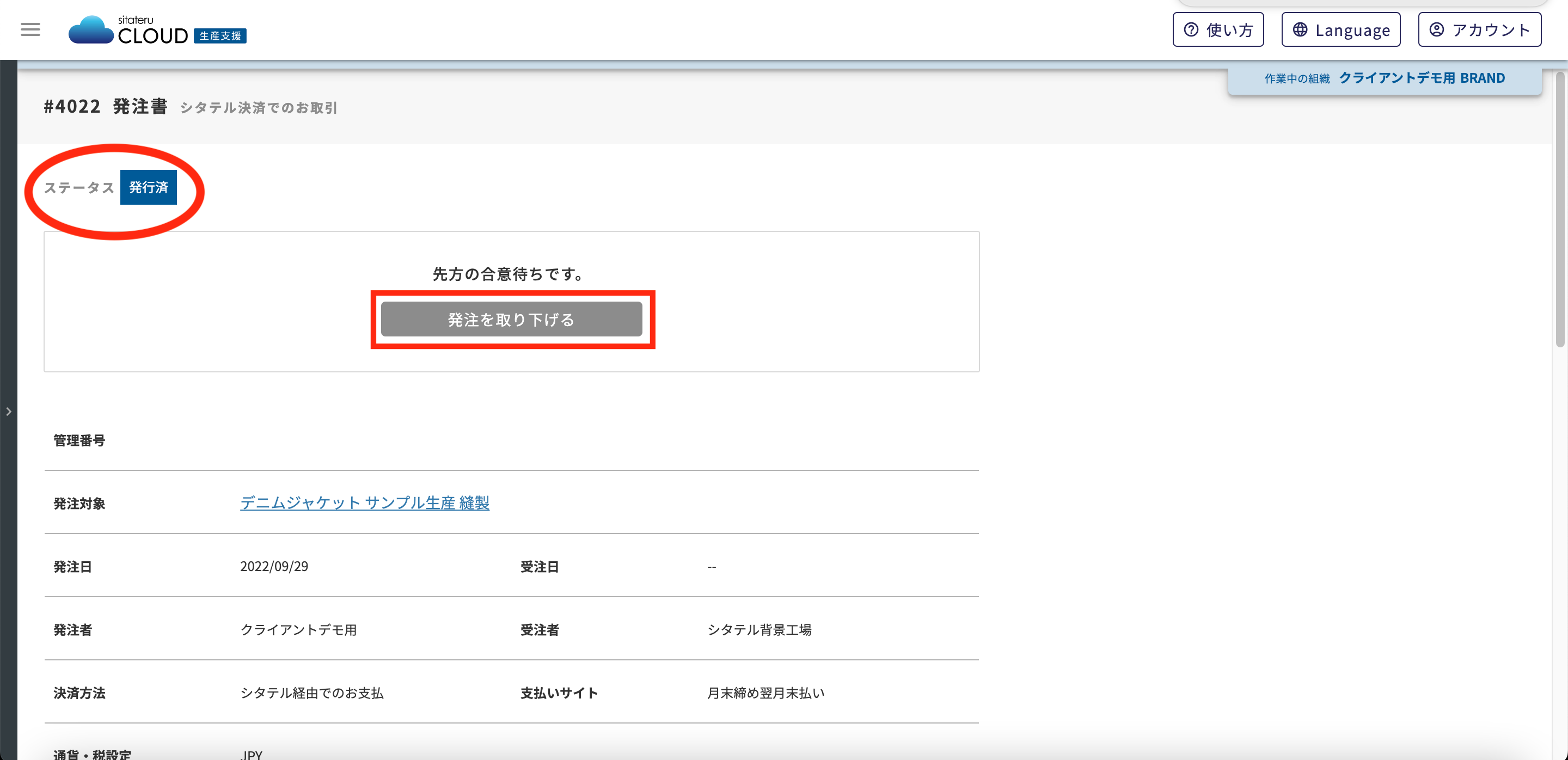This screenshot has width=1568, height=760.
Task: Open the Language selector
Action: (1341, 30)
